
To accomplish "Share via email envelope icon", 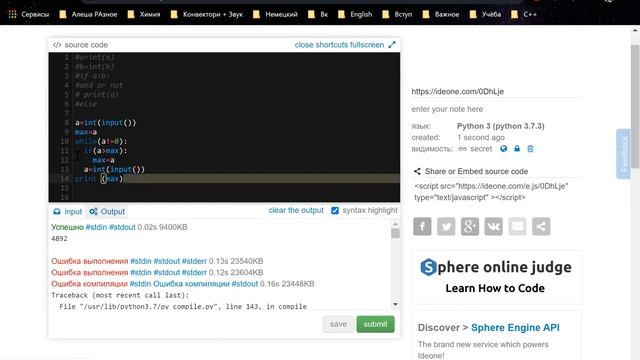I will pos(518,227).
